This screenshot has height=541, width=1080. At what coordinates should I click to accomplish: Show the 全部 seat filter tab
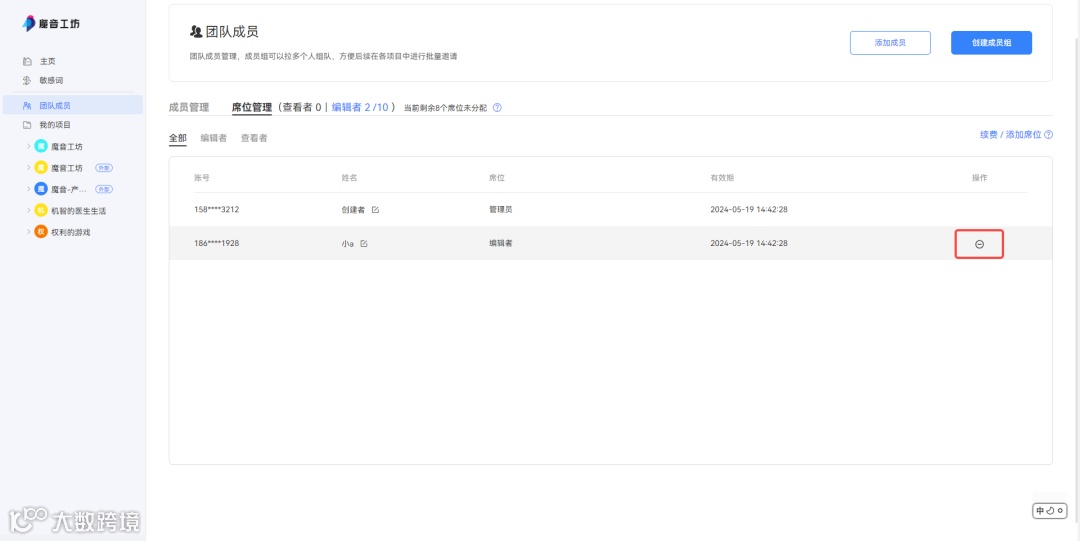point(178,138)
